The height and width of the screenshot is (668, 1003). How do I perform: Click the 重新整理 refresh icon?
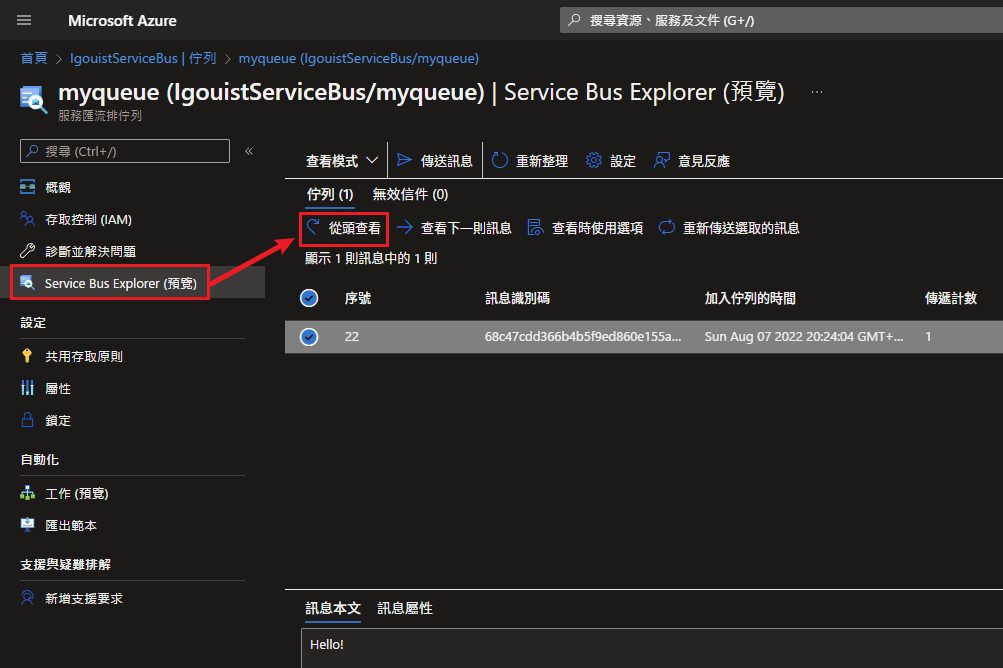[500, 160]
